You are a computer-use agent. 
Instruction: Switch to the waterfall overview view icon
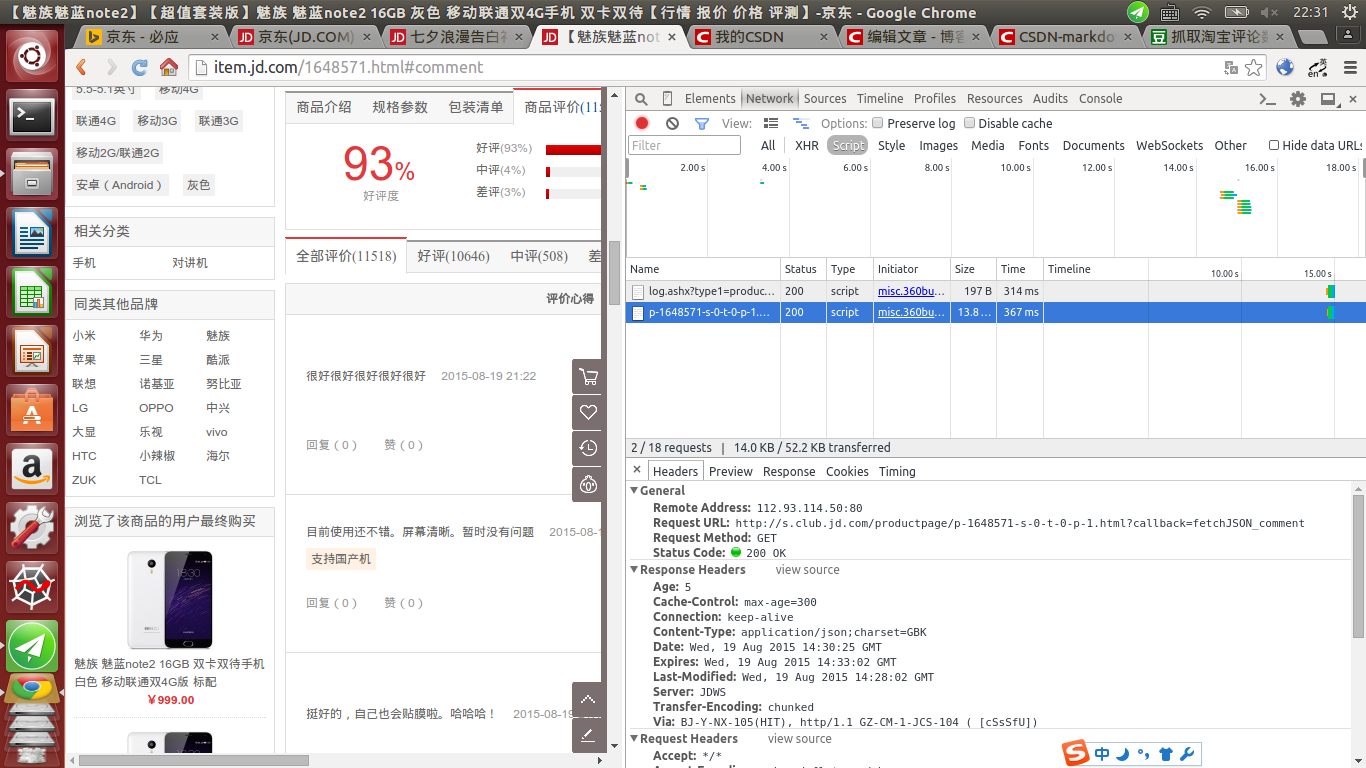[801, 124]
